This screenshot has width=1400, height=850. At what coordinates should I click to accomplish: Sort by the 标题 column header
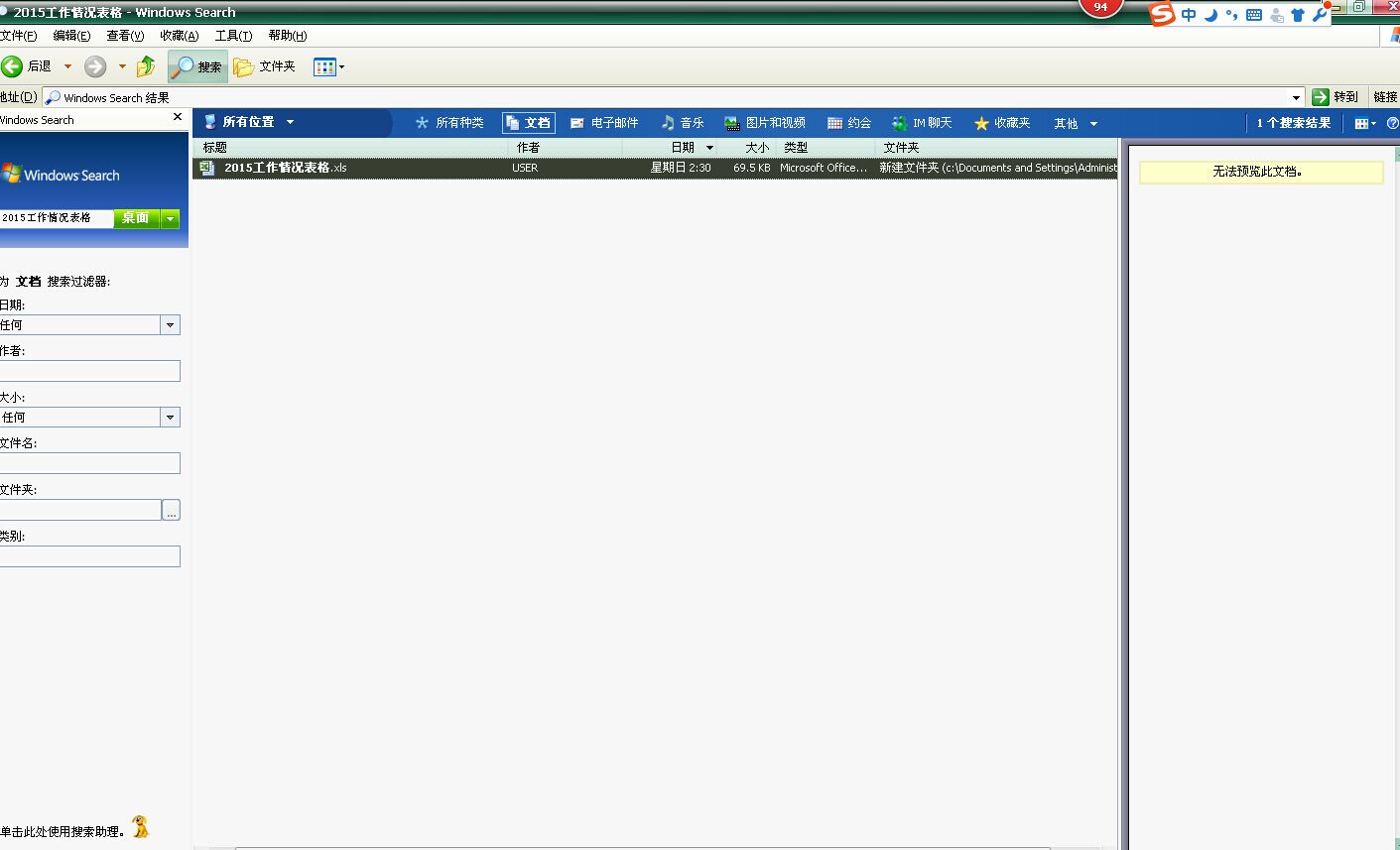[352, 147]
